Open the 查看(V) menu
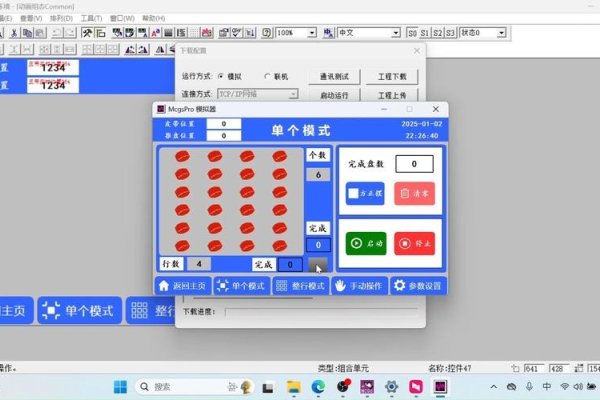600x400 pixels. pos(31,18)
